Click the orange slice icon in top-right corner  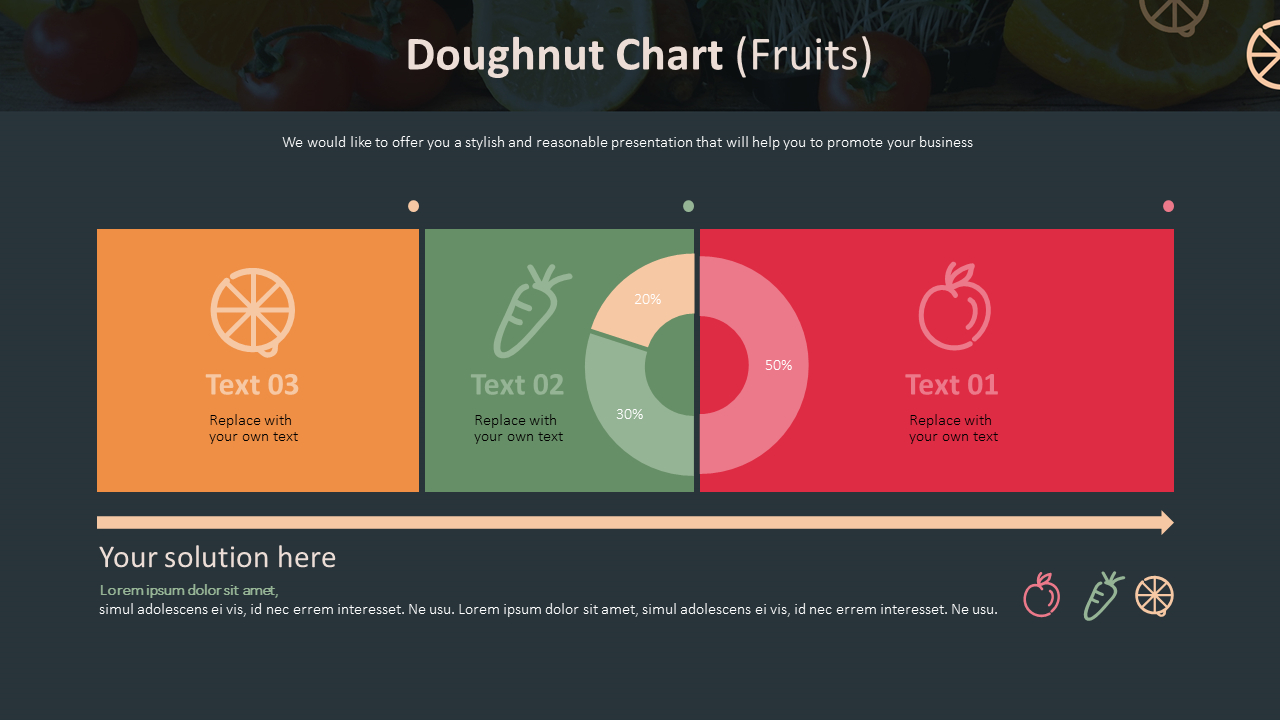(1266, 55)
